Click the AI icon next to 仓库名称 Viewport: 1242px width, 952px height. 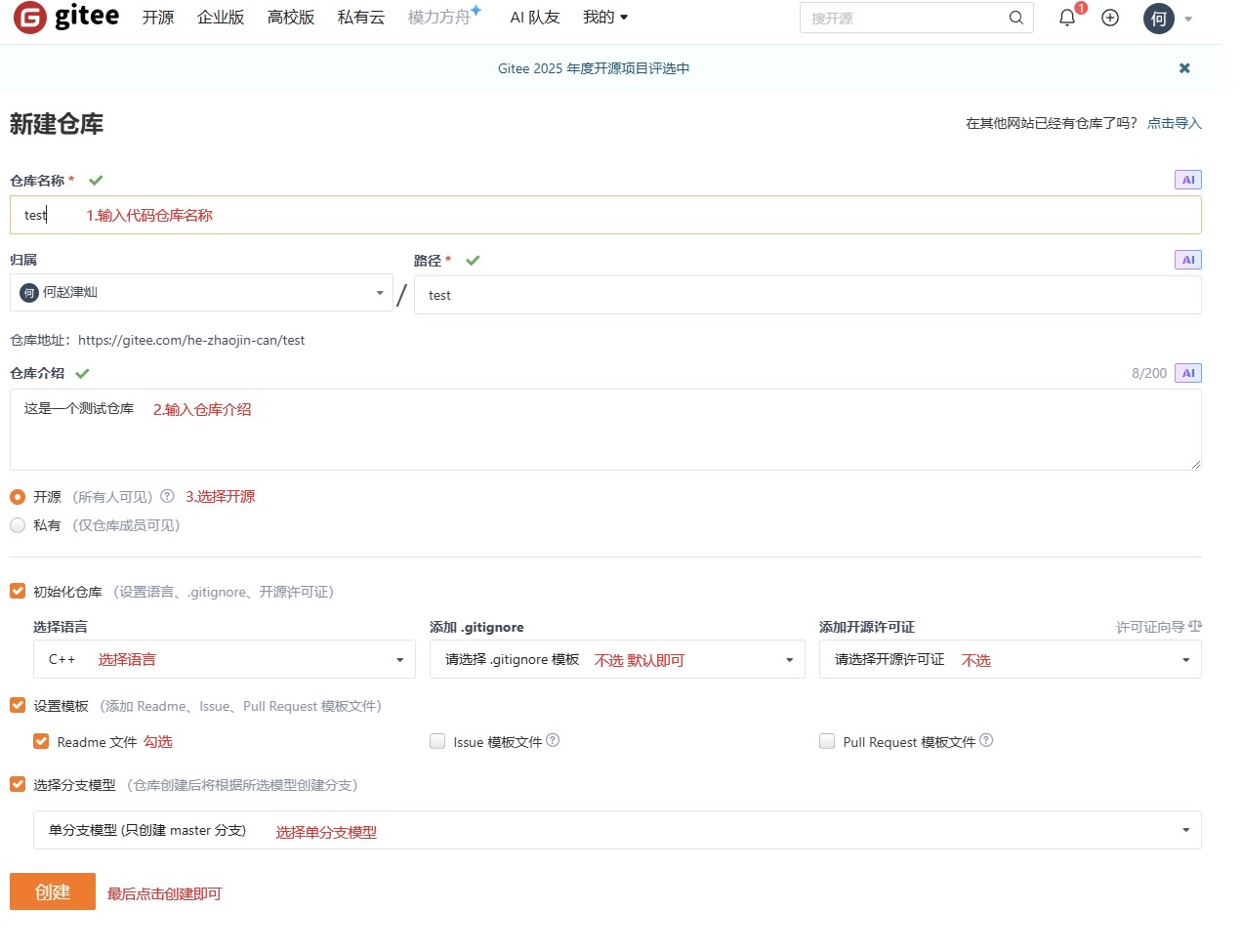1187,180
